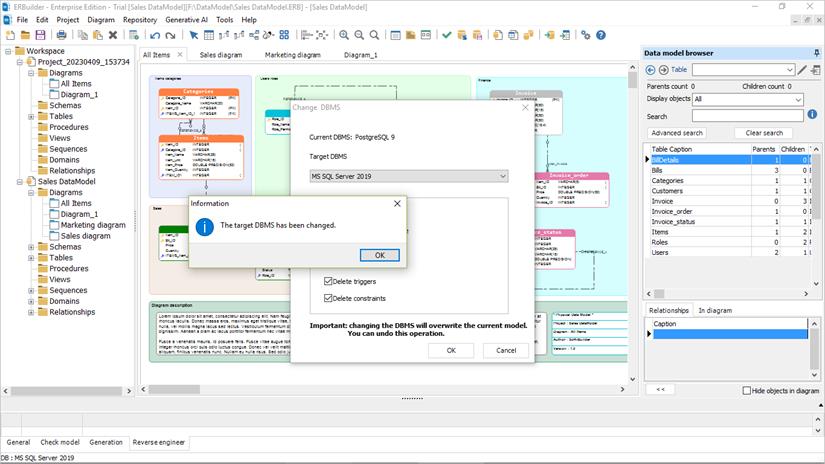Click the Open folder icon in toolbar
The width and height of the screenshot is (825, 464).
point(25,35)
